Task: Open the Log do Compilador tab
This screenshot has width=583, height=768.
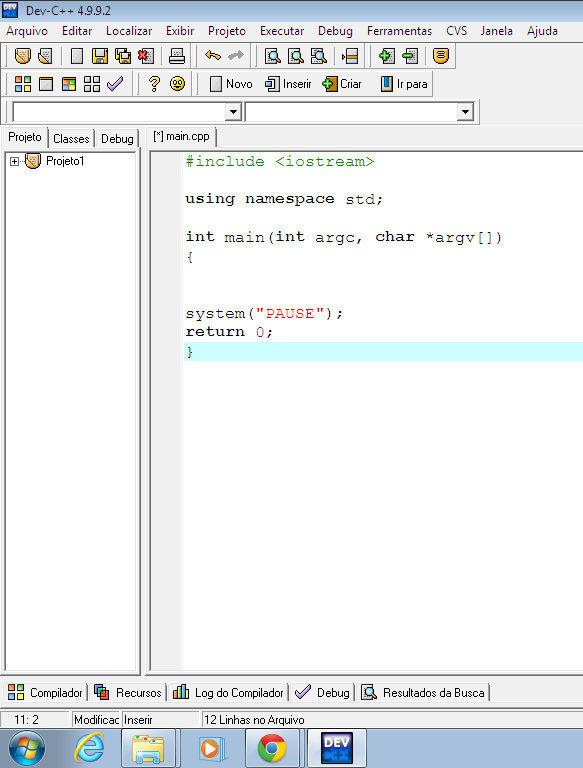Action: pyautogui.click(x=228, y=693)
